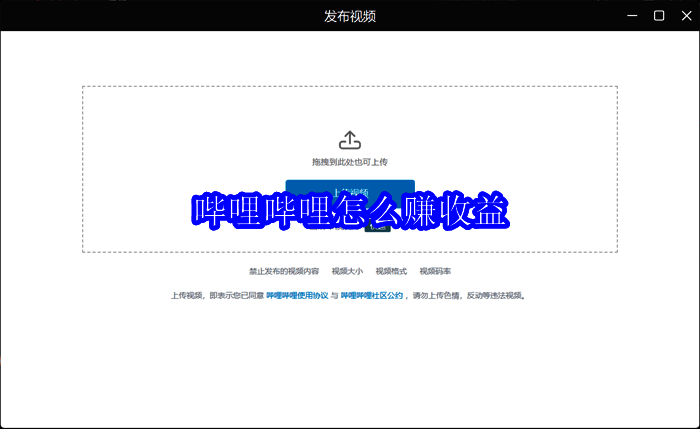Open the 视频大小 info link
This screenshot has height=429, width=700.
[x=347, y=271]
